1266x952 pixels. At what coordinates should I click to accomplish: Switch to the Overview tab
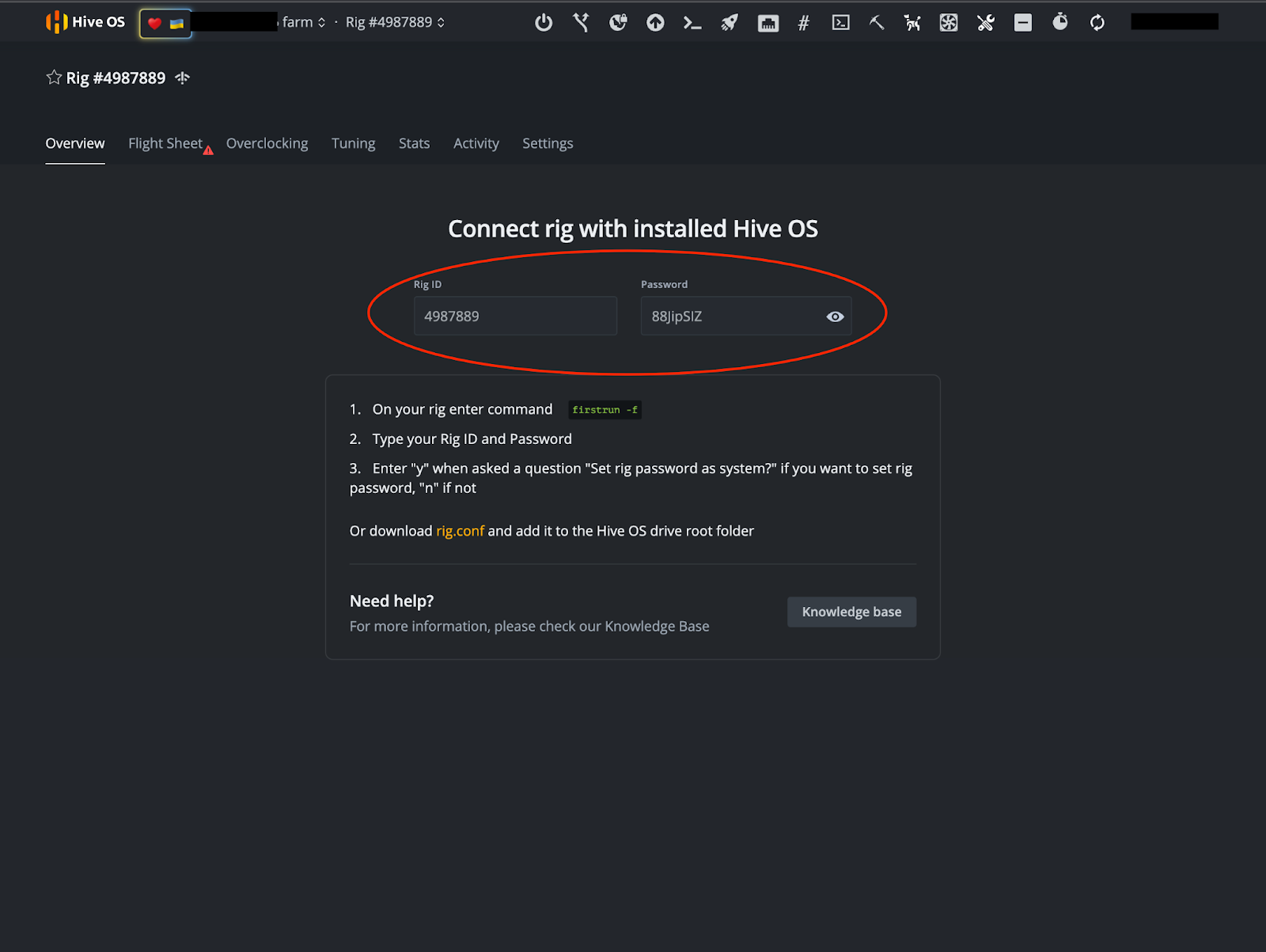[75, 143]
